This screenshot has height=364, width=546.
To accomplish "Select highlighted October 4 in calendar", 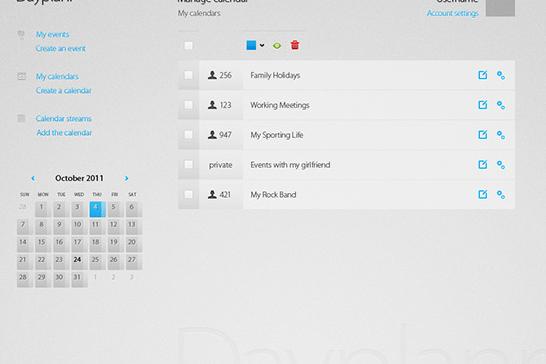I will point(98,209).
